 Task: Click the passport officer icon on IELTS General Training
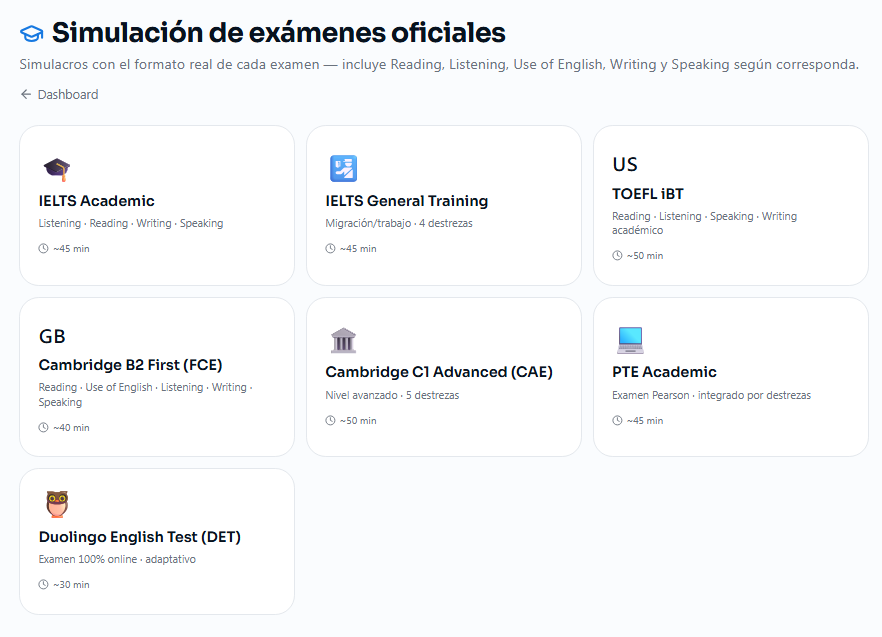343,168
